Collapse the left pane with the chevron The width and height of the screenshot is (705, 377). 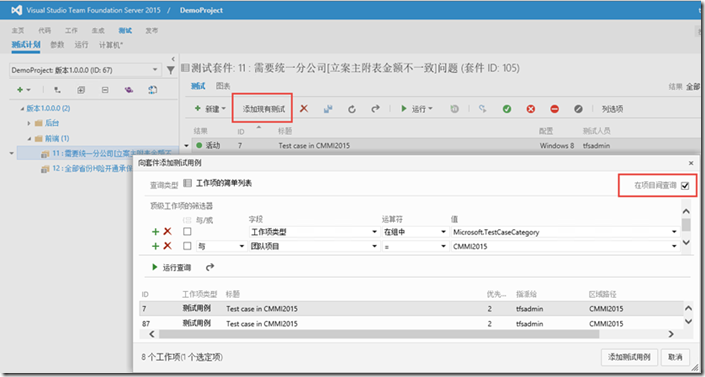coord(173,59)
